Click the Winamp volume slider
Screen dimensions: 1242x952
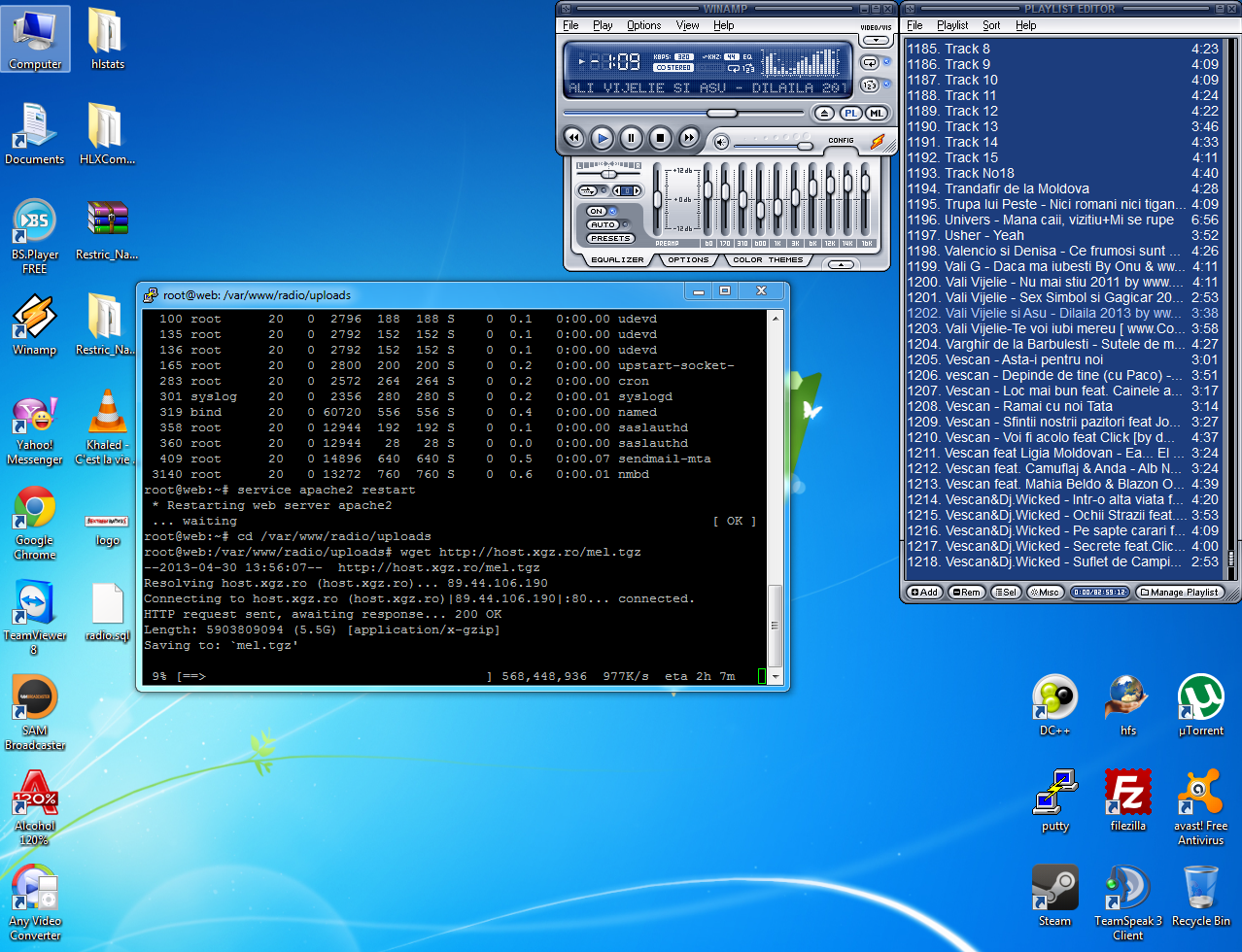[804, 145]
